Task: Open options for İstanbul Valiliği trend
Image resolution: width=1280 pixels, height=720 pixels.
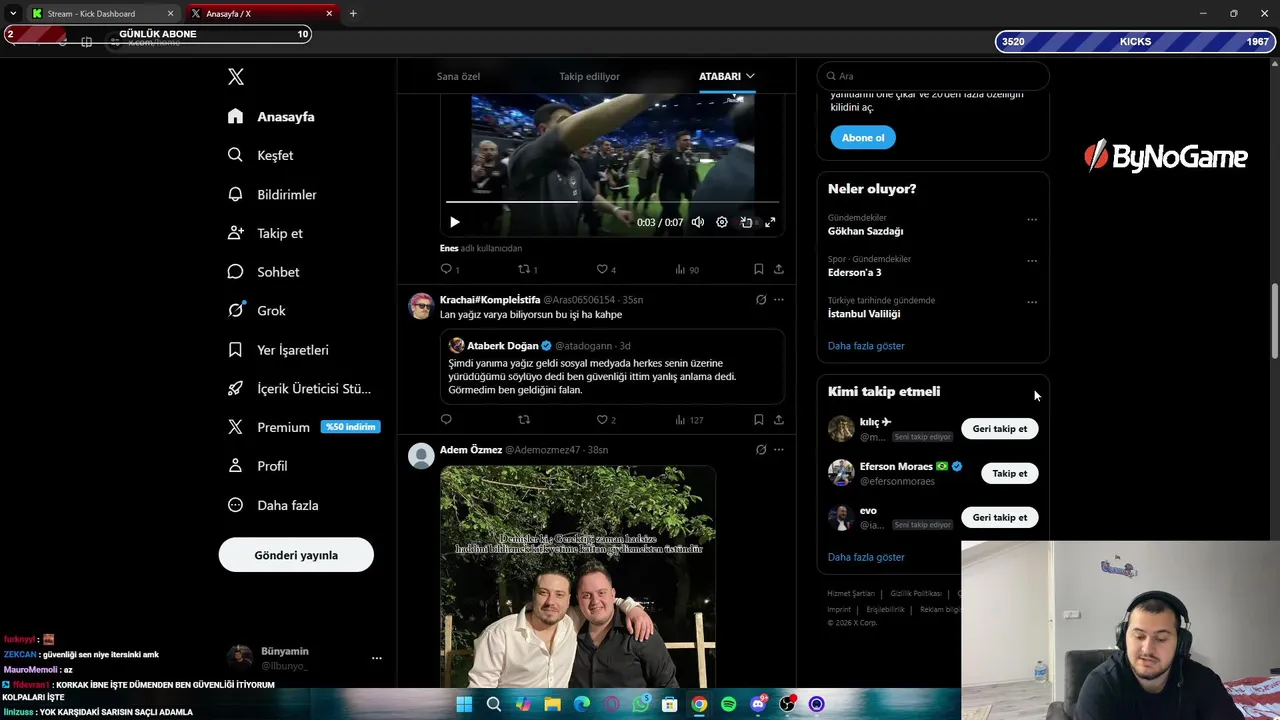Action: click(1032, 302)
